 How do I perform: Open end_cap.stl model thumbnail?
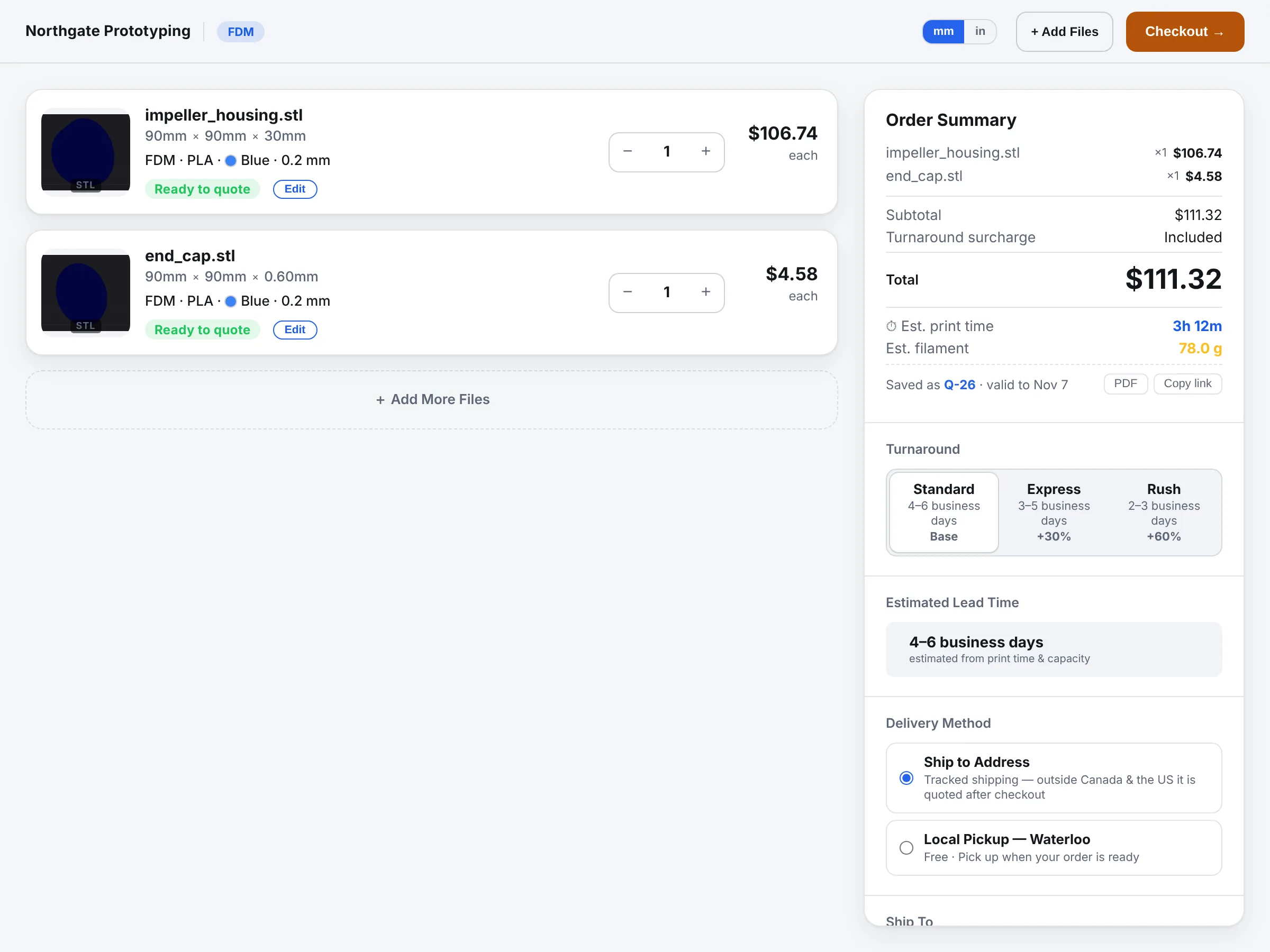click(x=86, y=292)
